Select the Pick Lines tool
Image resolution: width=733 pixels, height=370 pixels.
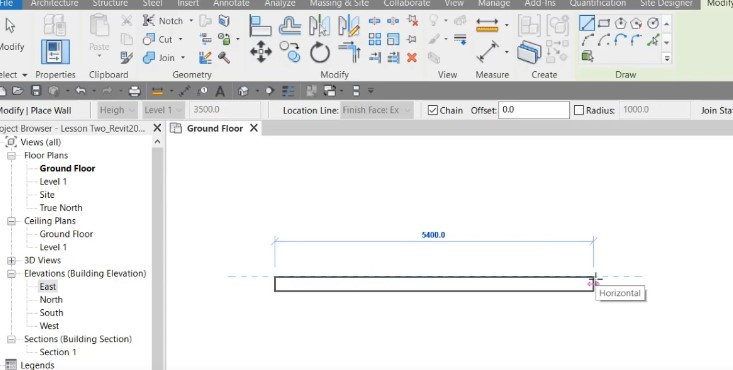click(653, 40)
